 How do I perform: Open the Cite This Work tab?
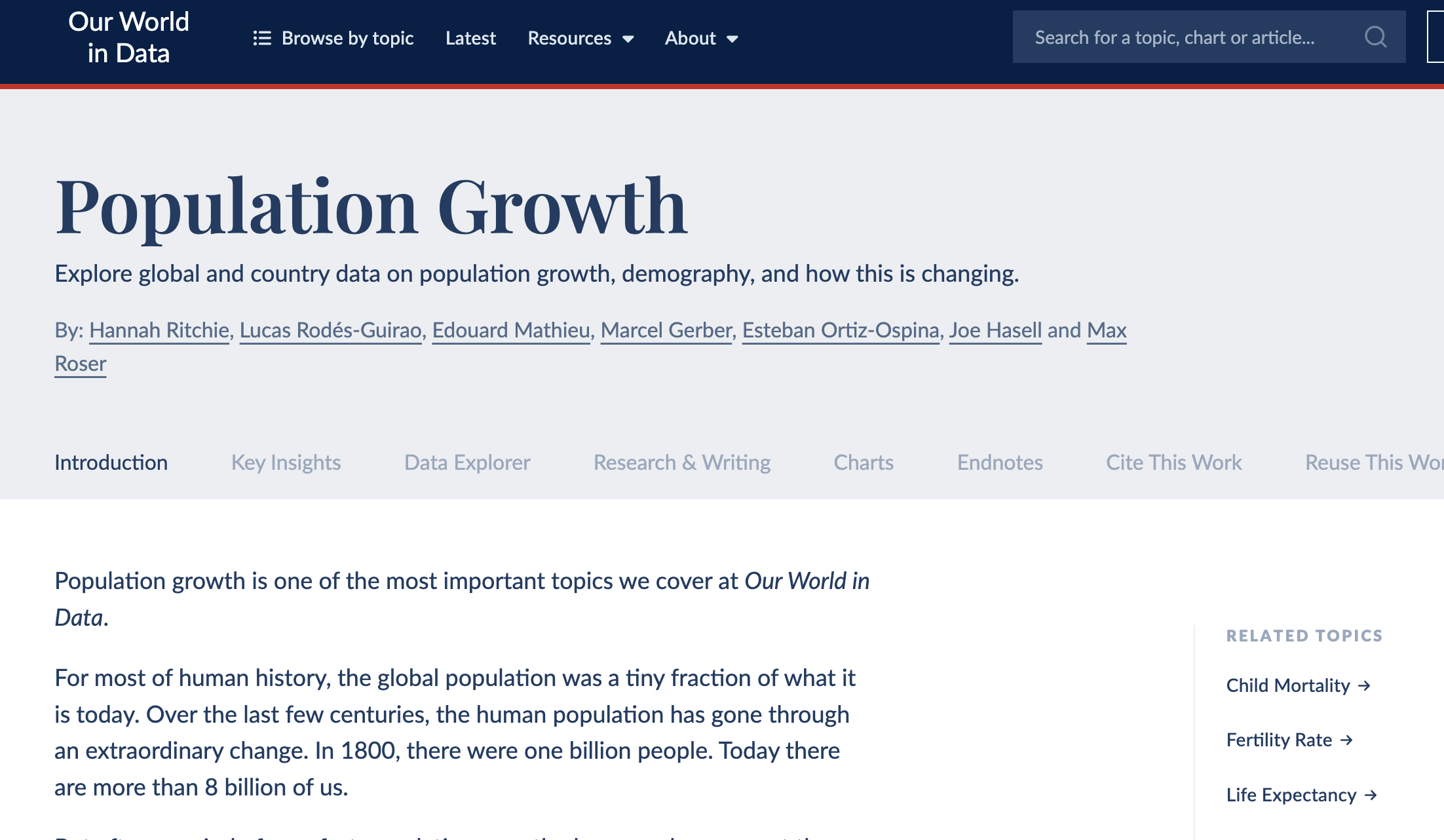1174,463
